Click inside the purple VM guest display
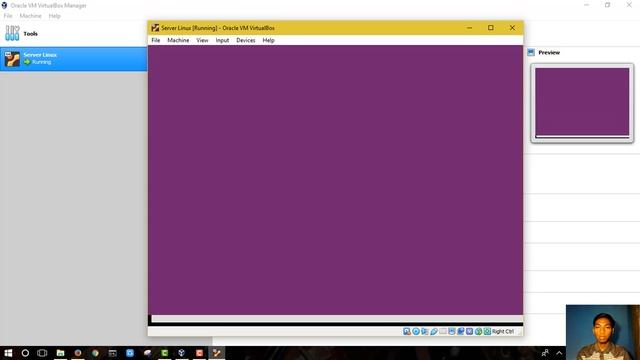The image size is (640, 360). pos(335,180)
